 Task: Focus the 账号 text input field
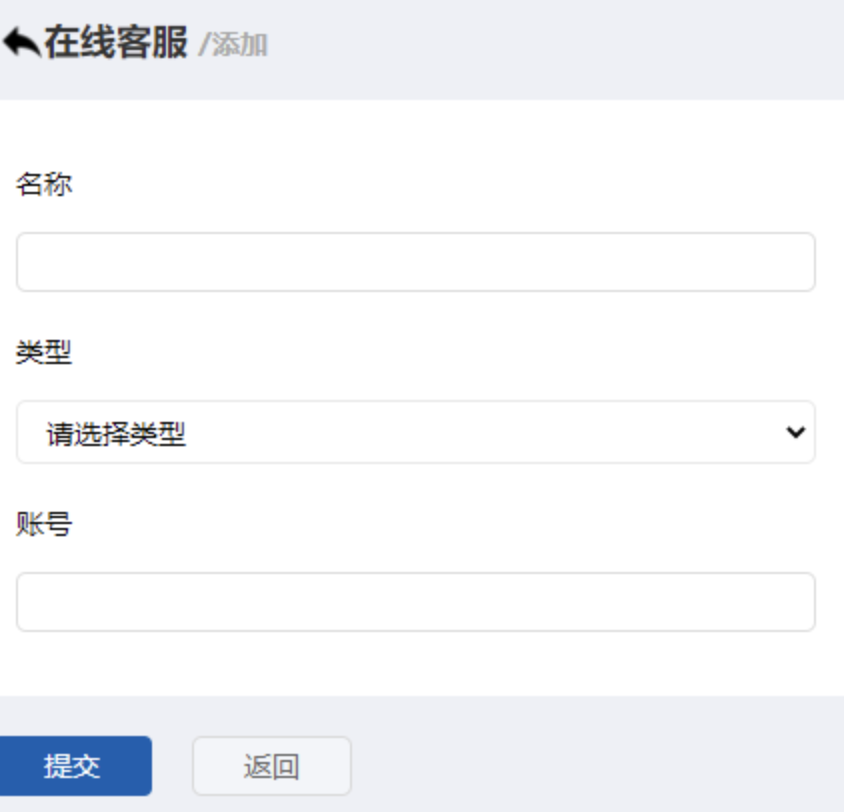click(416, 602)
